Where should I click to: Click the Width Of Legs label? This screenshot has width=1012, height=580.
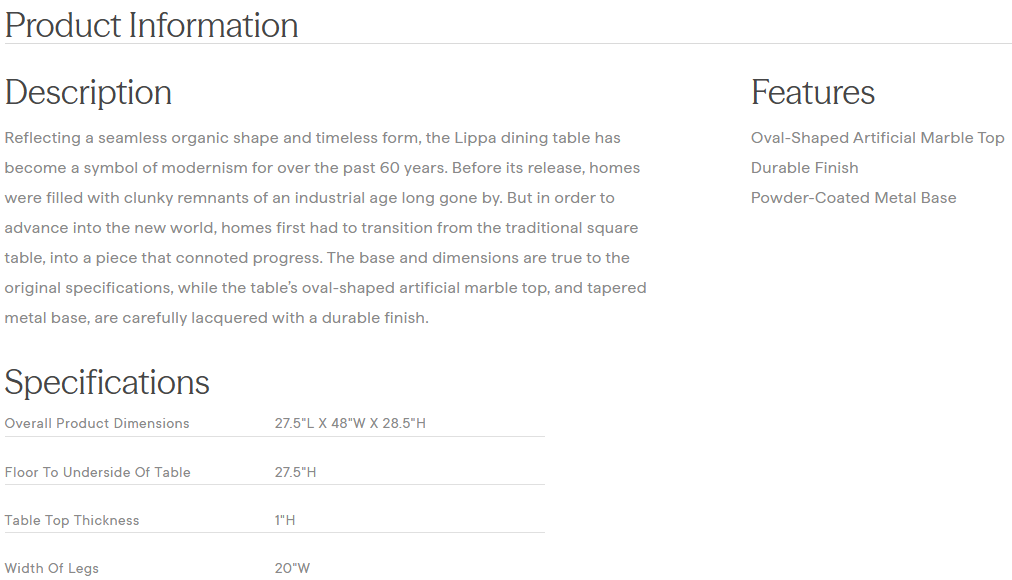(x=52, y=568)
